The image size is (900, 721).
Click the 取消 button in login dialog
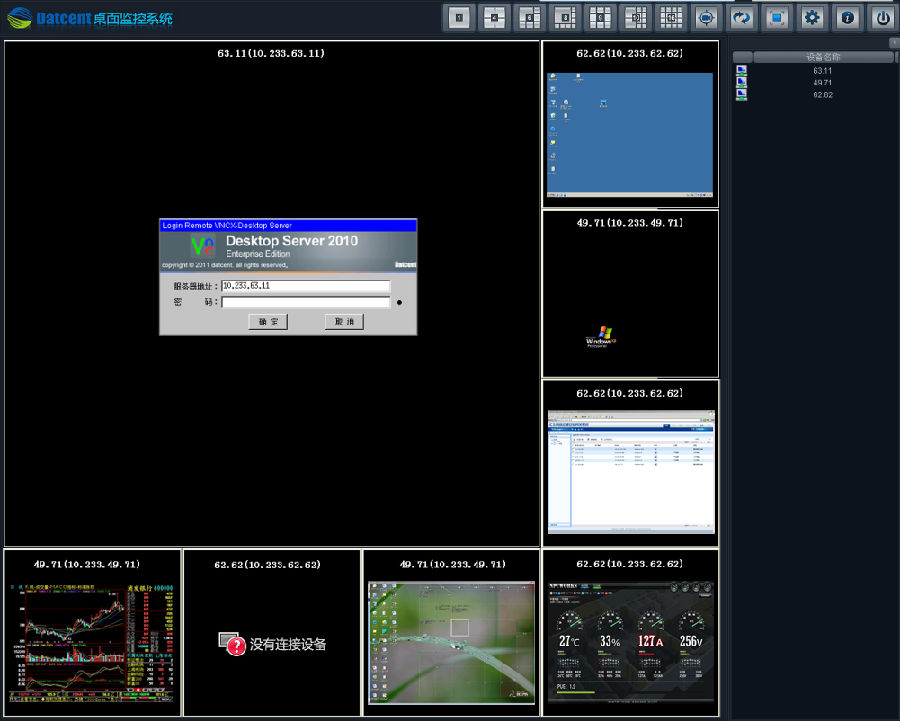pyautogui.click(x=344, y=322)
